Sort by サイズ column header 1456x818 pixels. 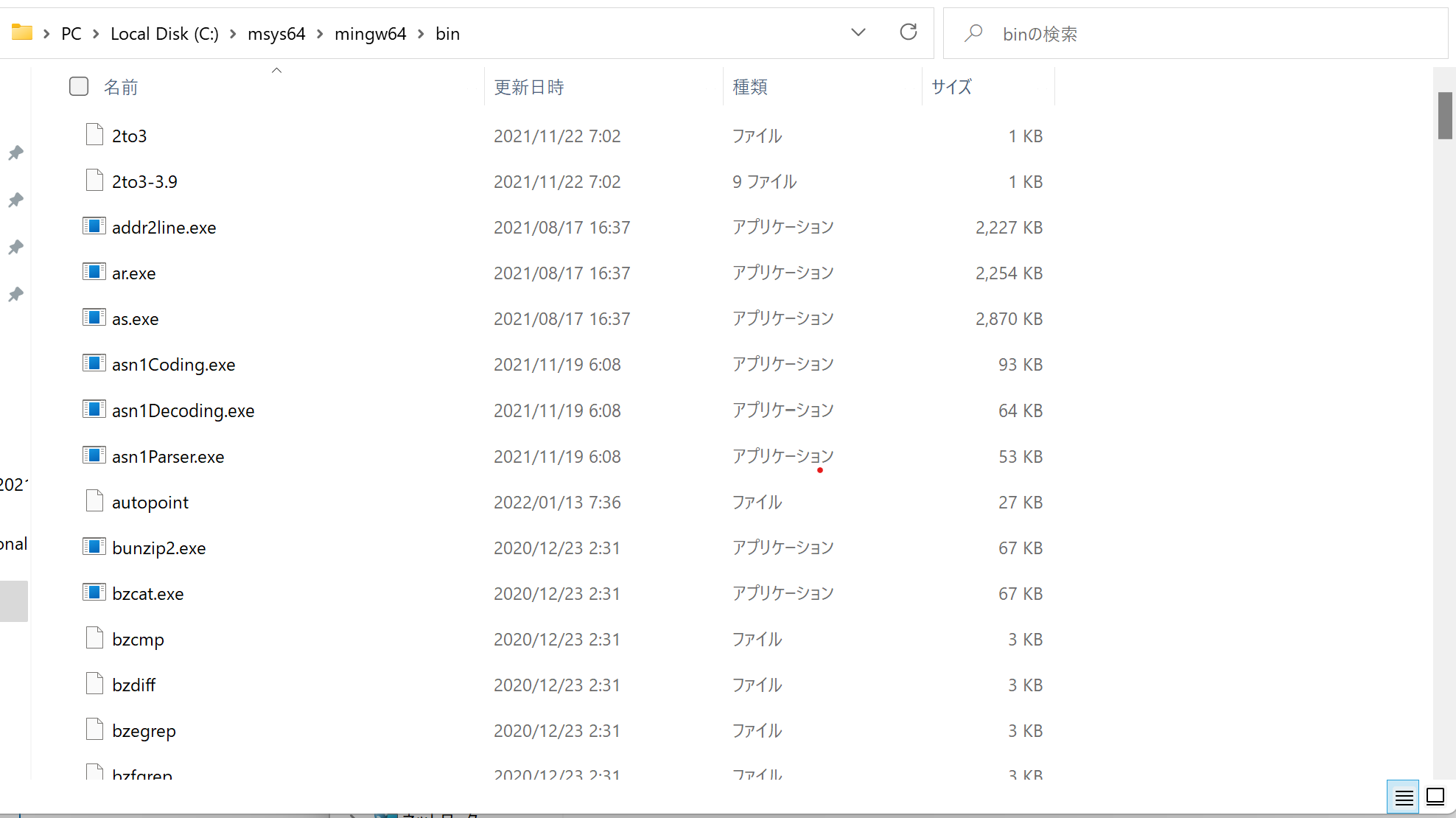(951, 87)
